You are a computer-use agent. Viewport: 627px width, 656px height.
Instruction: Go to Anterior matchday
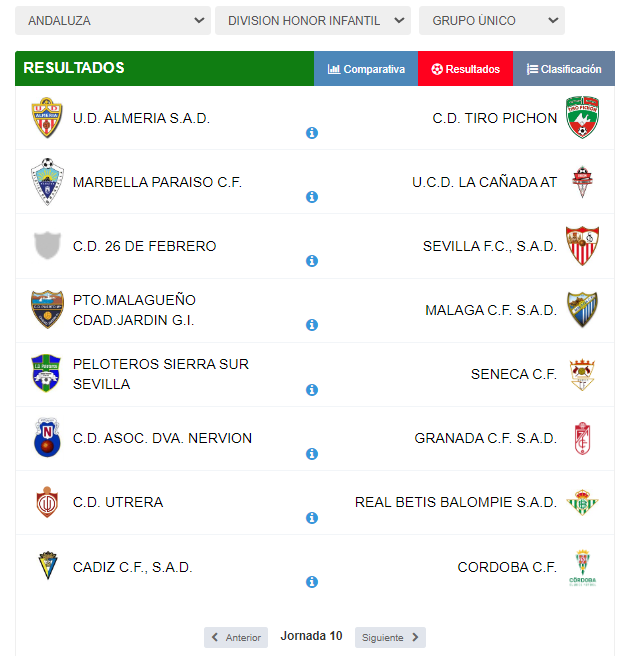pos(236,637)
